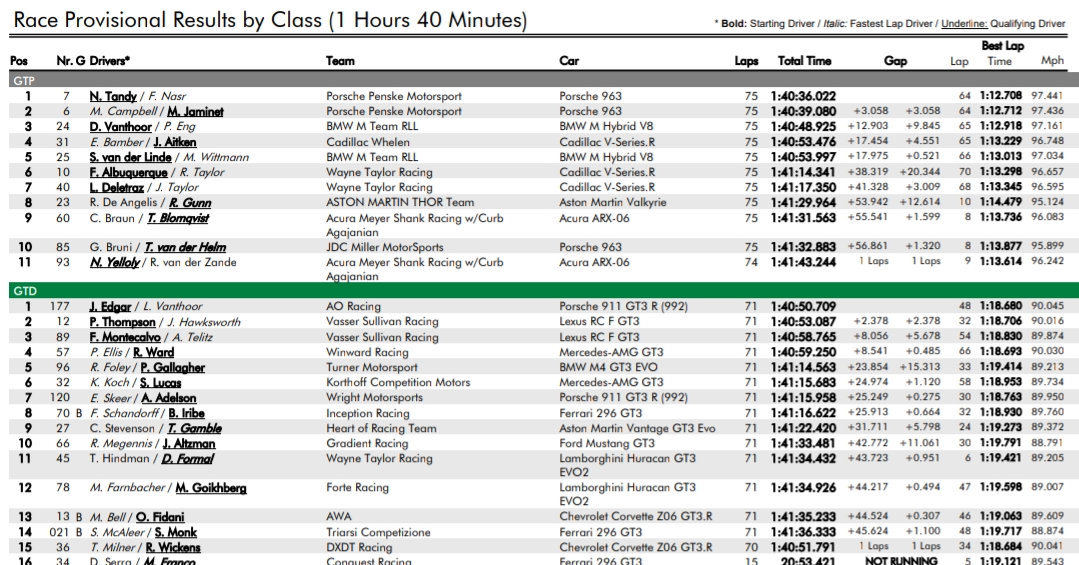
Task: Select drivers N. Tandy / F. Nasr
Action: [139, 97]
